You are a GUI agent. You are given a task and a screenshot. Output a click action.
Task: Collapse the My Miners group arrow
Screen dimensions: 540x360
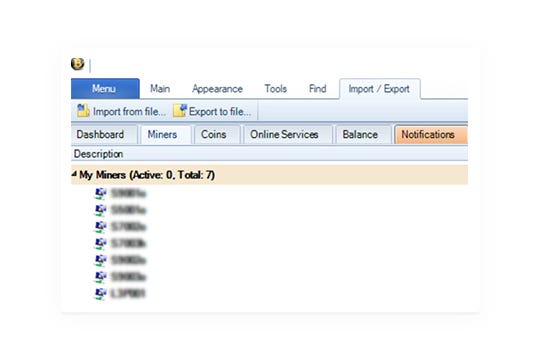point(74,174)
